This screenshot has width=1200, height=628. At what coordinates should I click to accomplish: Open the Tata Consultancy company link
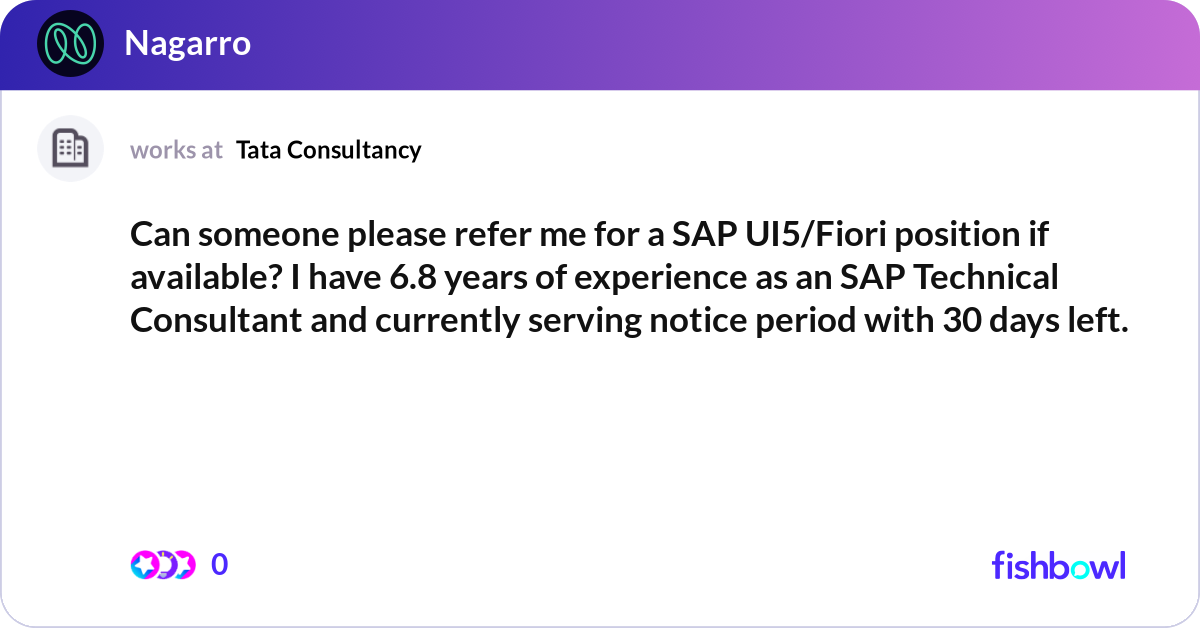tap(329, 150)
